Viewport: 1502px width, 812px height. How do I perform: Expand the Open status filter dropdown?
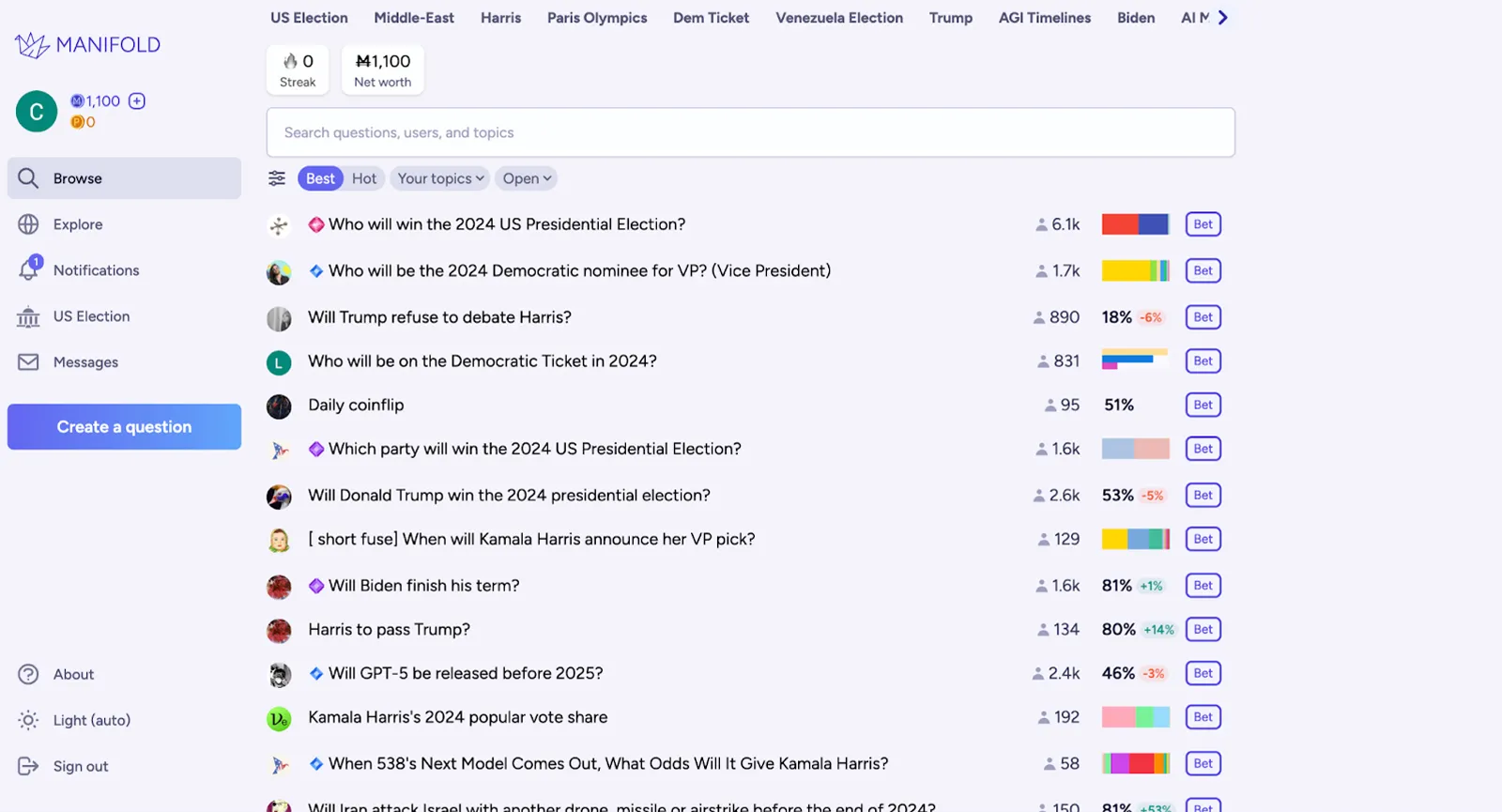point(527,178)
